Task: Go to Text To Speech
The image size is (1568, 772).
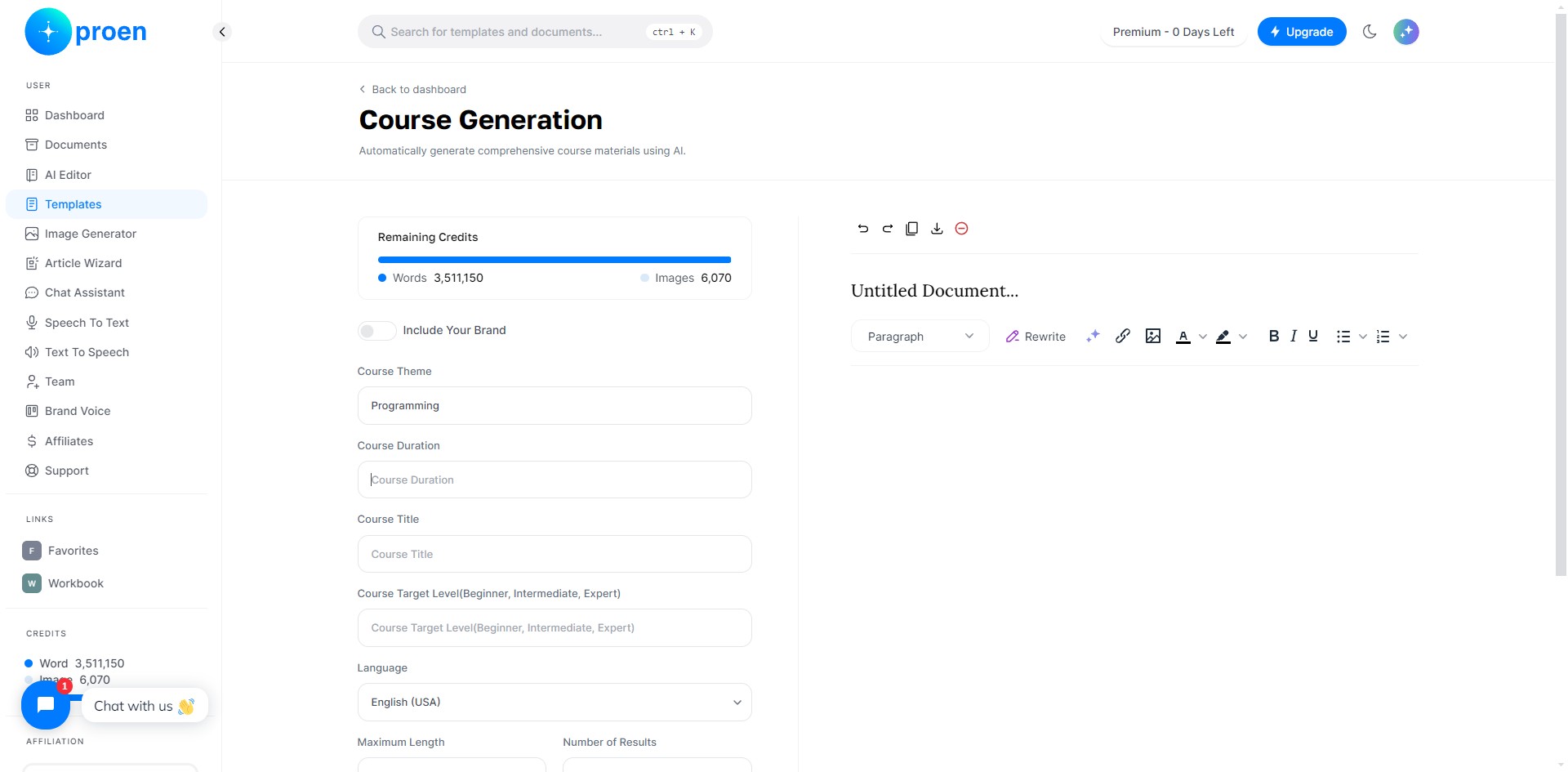Action: click(x=106, y=352)
